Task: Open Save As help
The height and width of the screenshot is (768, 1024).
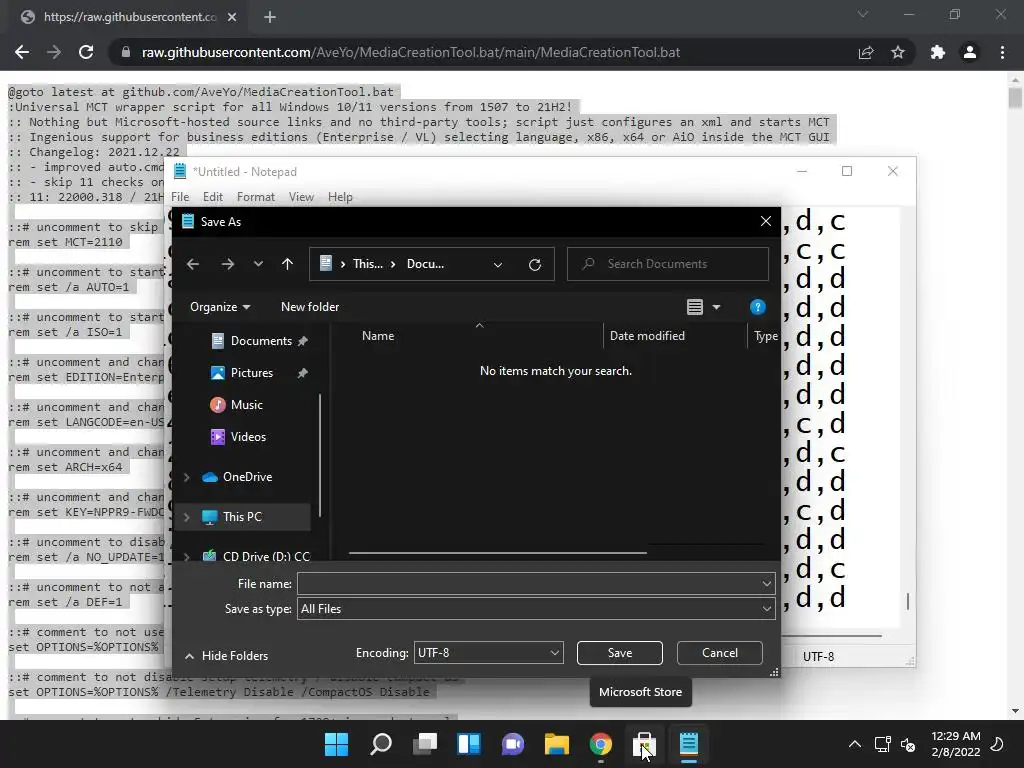Action: point(758,307)
